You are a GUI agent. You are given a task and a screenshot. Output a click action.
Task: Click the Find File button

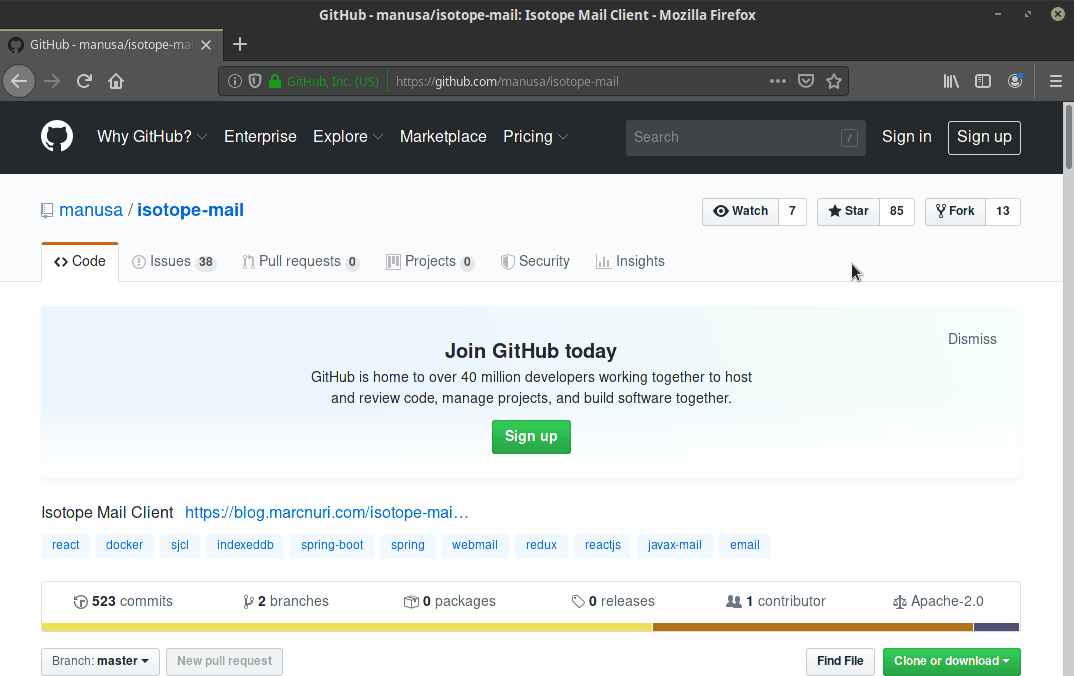coord(840,661)
